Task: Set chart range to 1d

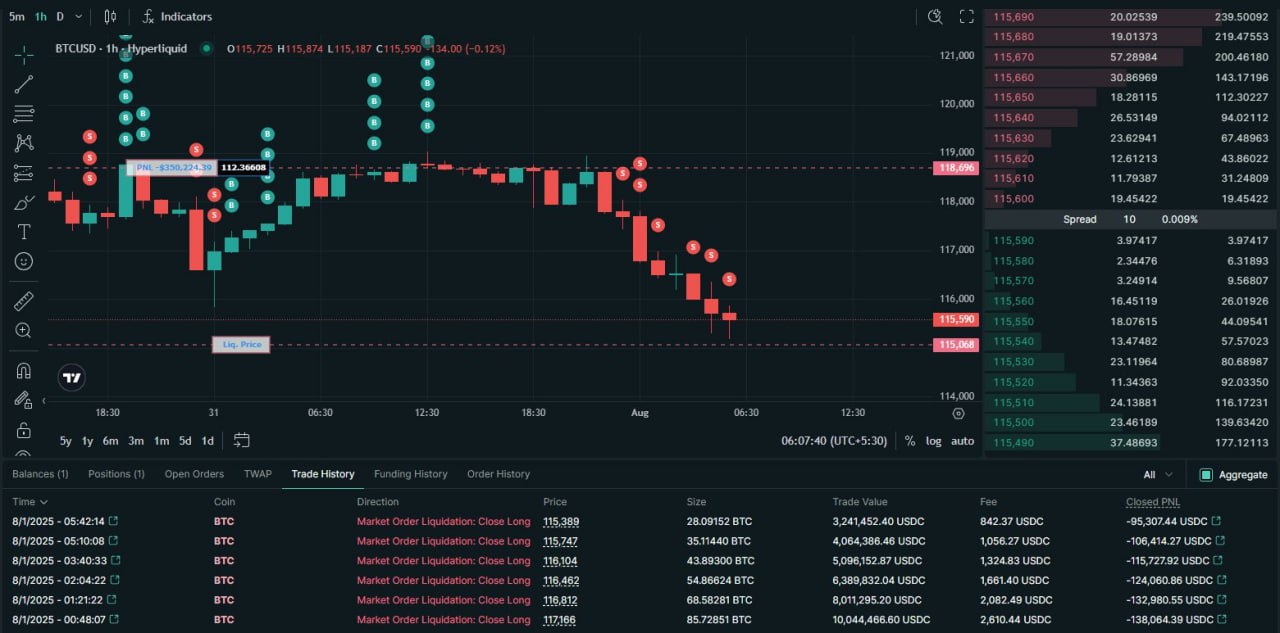Action: coord(208,441)
